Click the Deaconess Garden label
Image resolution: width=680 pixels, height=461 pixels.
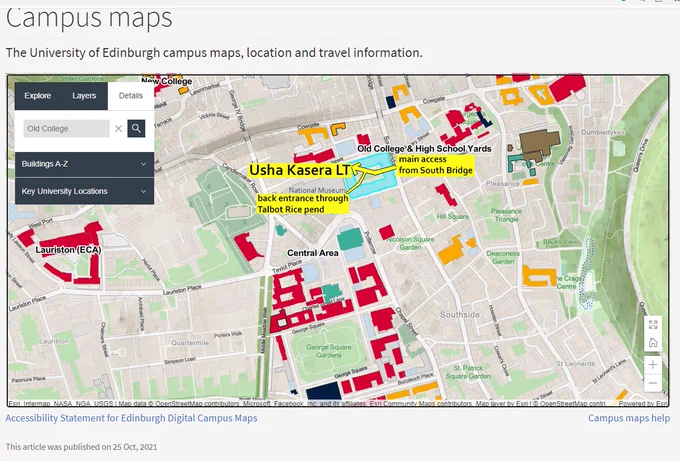coord(503,258)
